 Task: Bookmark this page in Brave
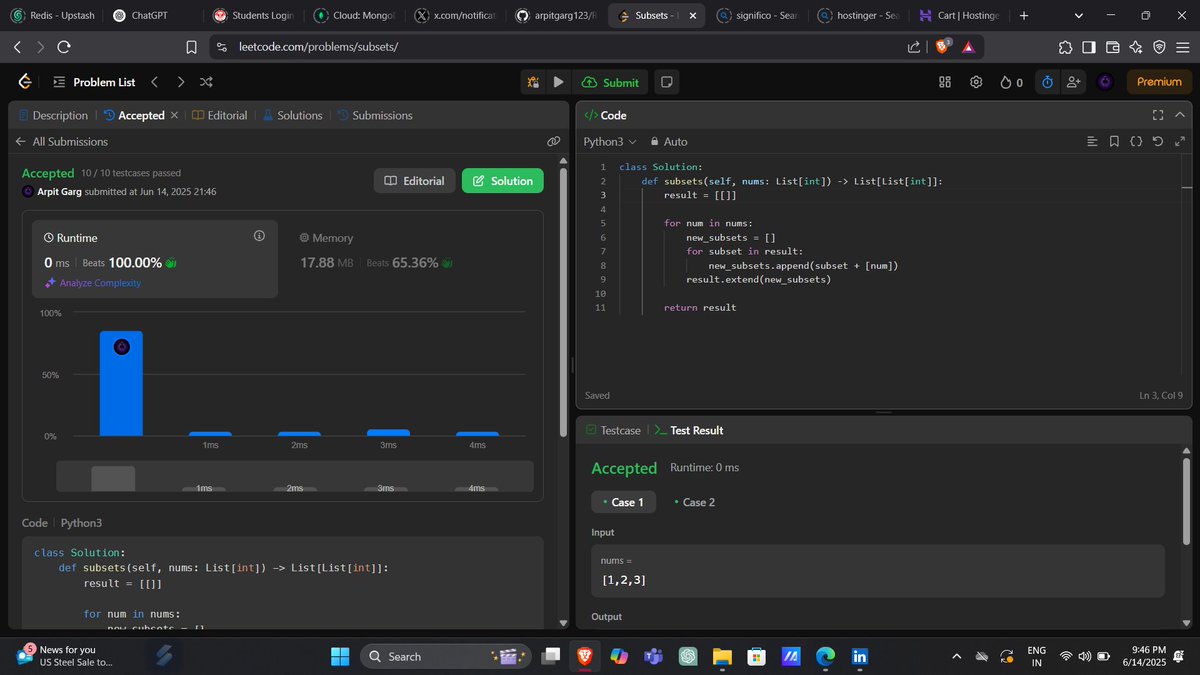click(191, 47)
